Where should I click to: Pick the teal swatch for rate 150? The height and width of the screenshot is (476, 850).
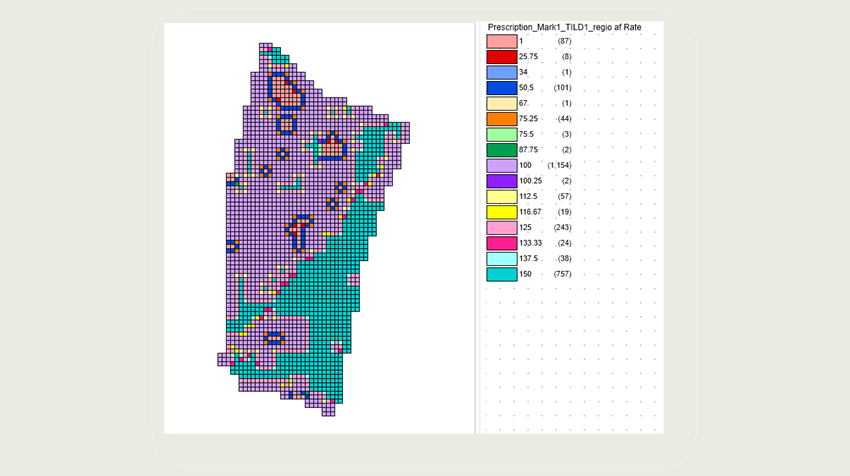pyautogui.click(x=501, y=274)
